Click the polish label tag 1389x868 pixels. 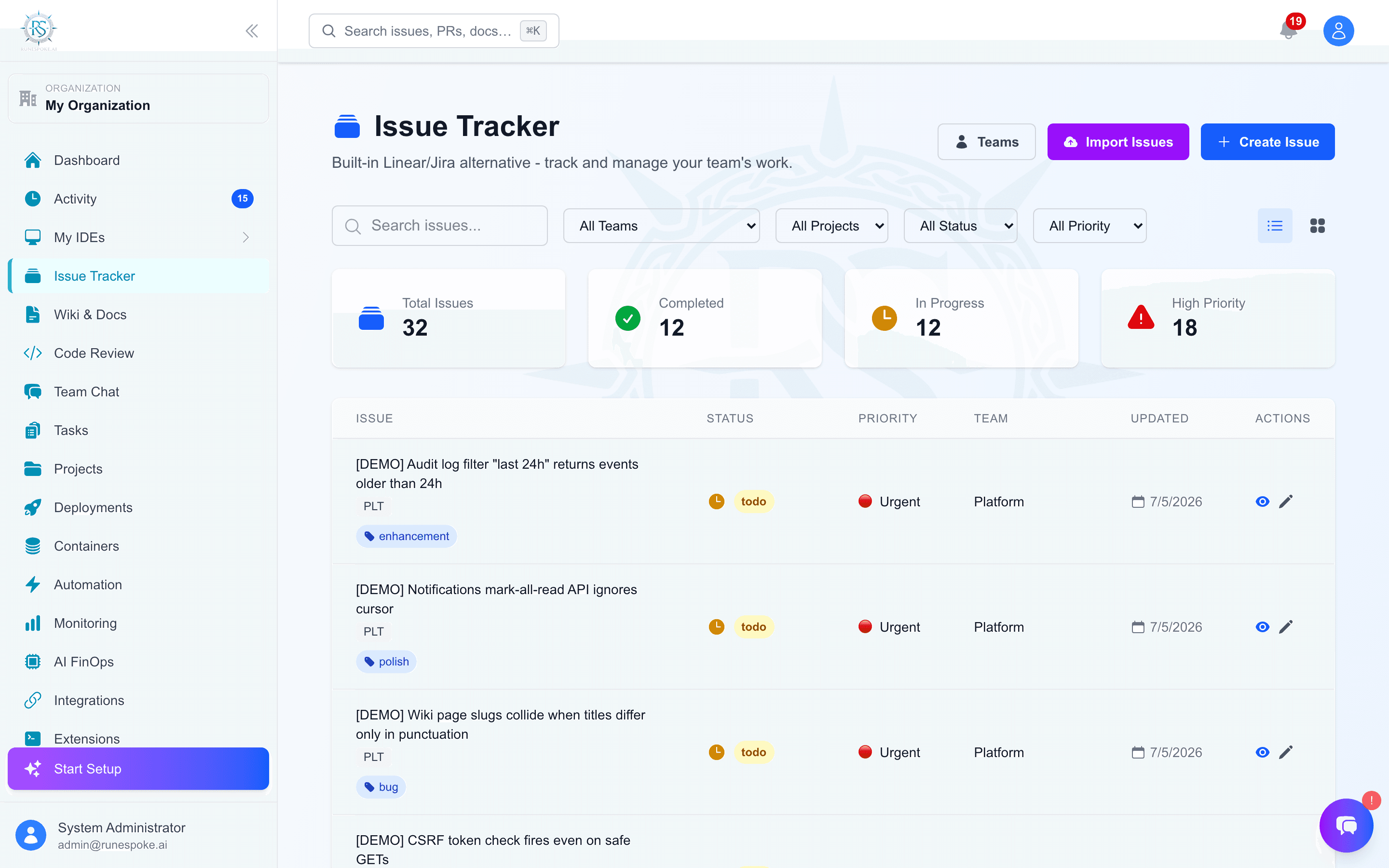pyautogui.click(x=386, y=661)
